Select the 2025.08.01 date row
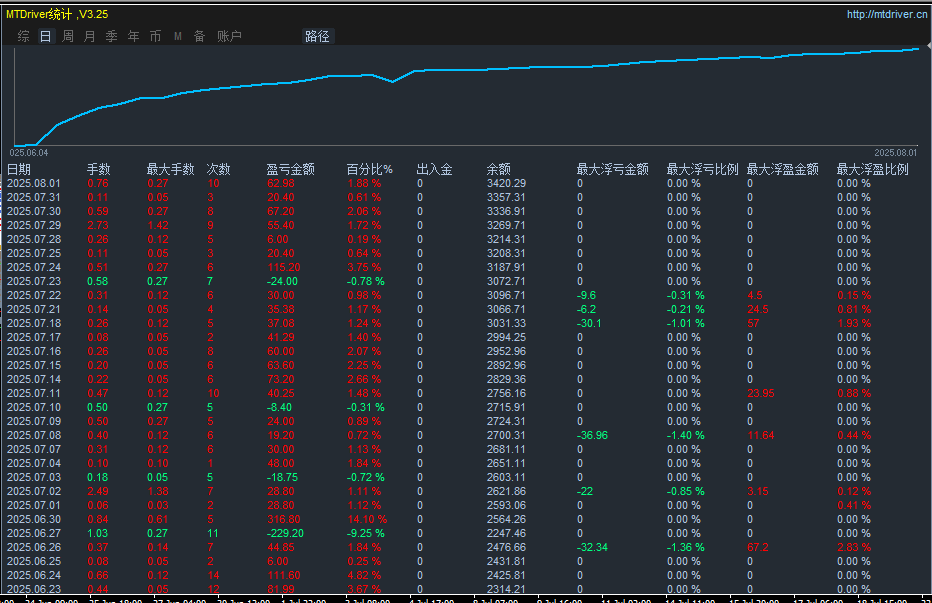The image size is (932, 603). [x=34, y=183]
